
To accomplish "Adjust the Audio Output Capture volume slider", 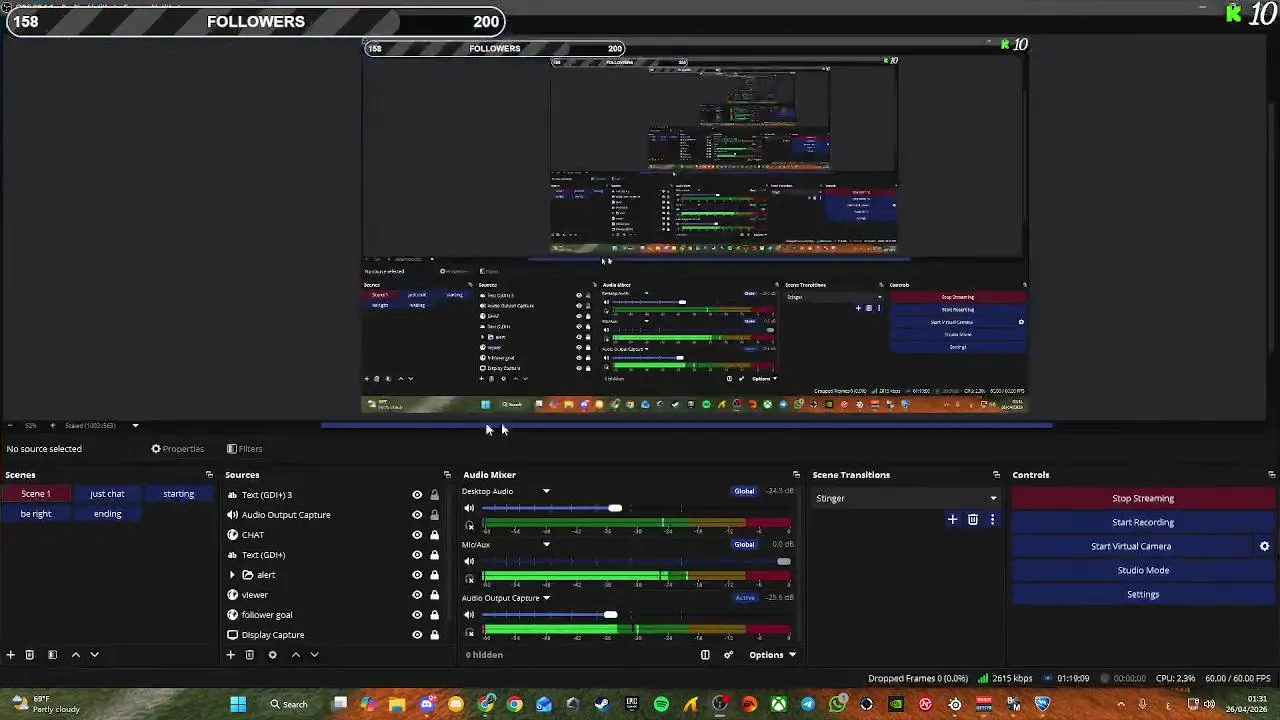I will click(610, 615).
